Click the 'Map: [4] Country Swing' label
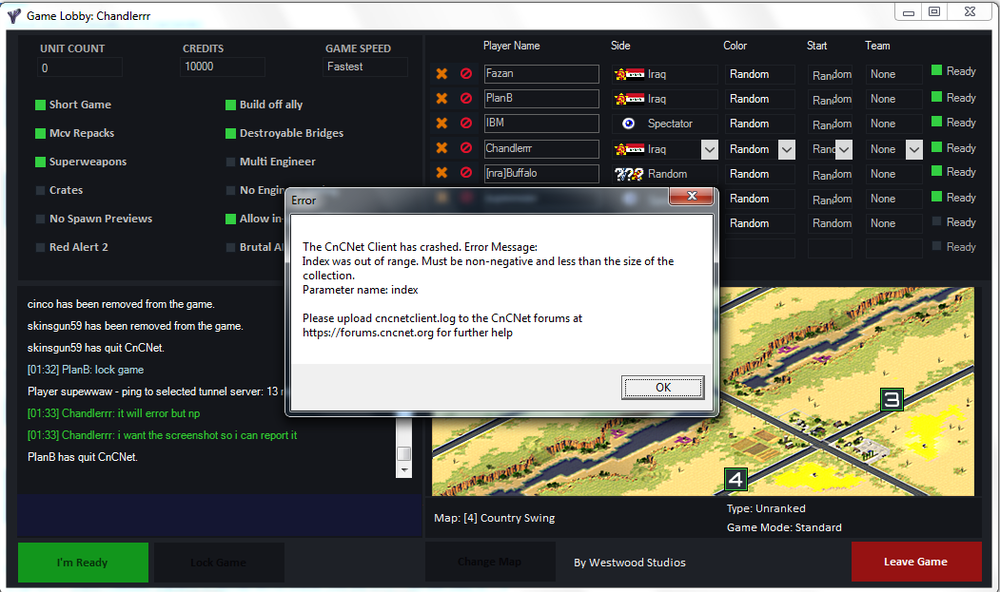The height and width of the screenshot is (592, 1000). [x=494, y=518]
